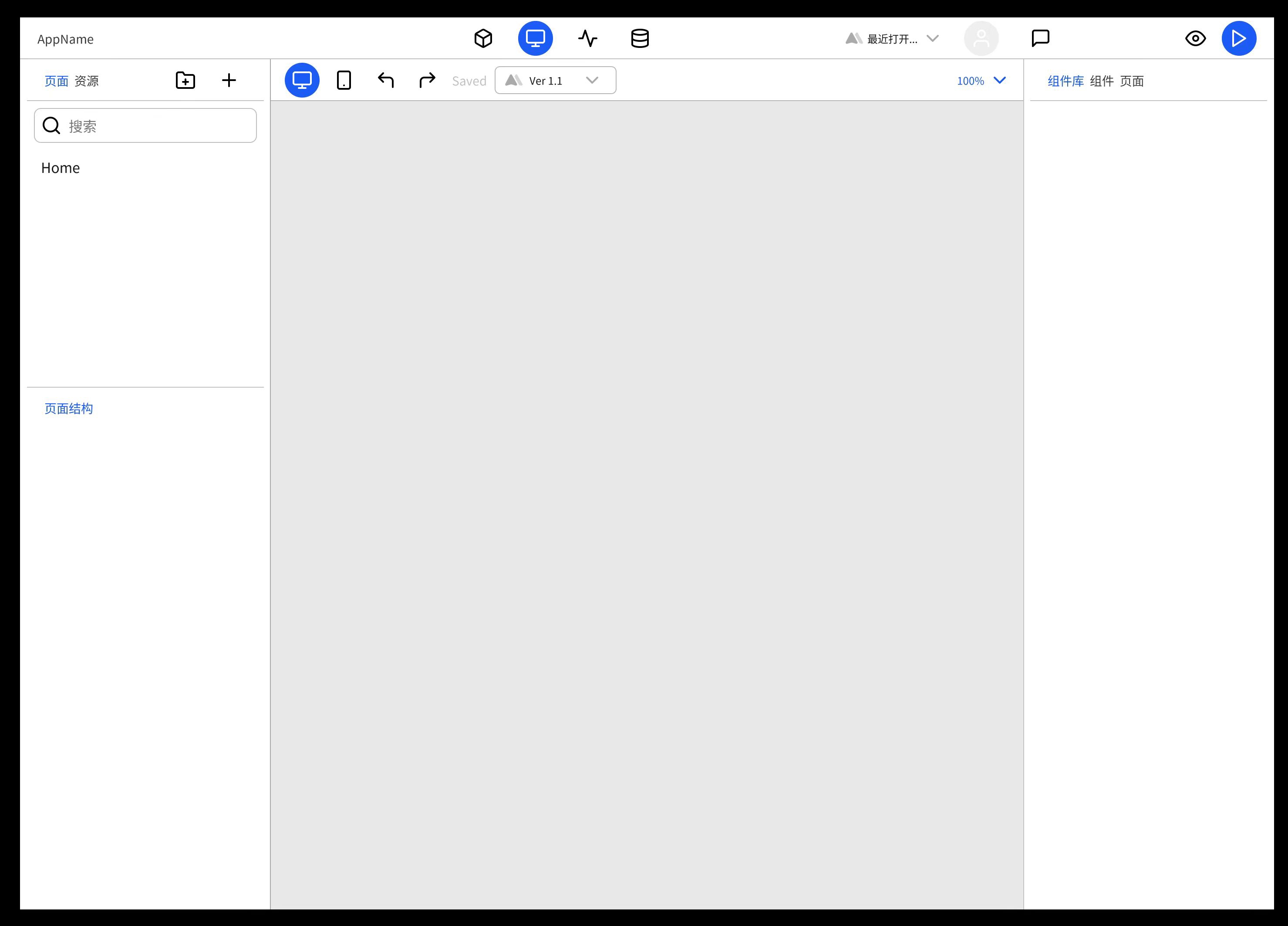Select the 资源 tab

pos(87,81)
